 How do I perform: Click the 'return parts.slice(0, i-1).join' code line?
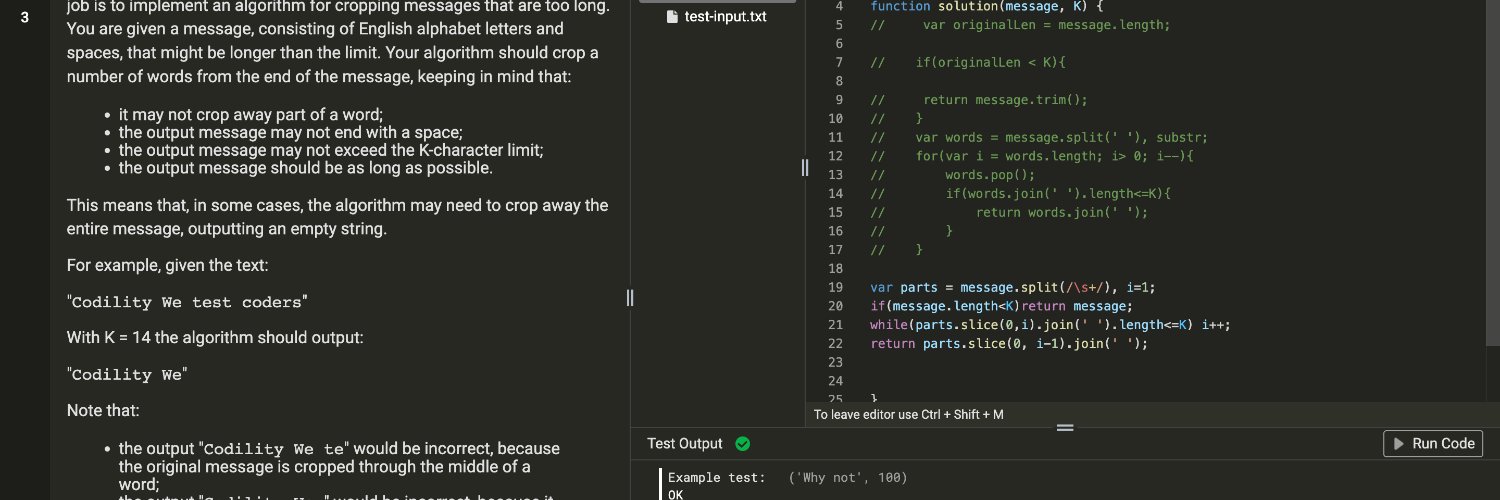(x=1009, y=343)
